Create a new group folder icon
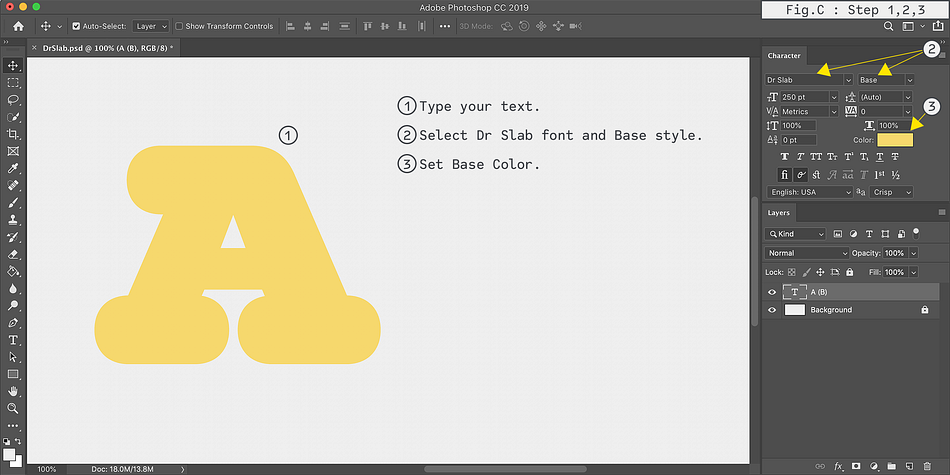Screen dimensions: 950x475 coord(892,466)
